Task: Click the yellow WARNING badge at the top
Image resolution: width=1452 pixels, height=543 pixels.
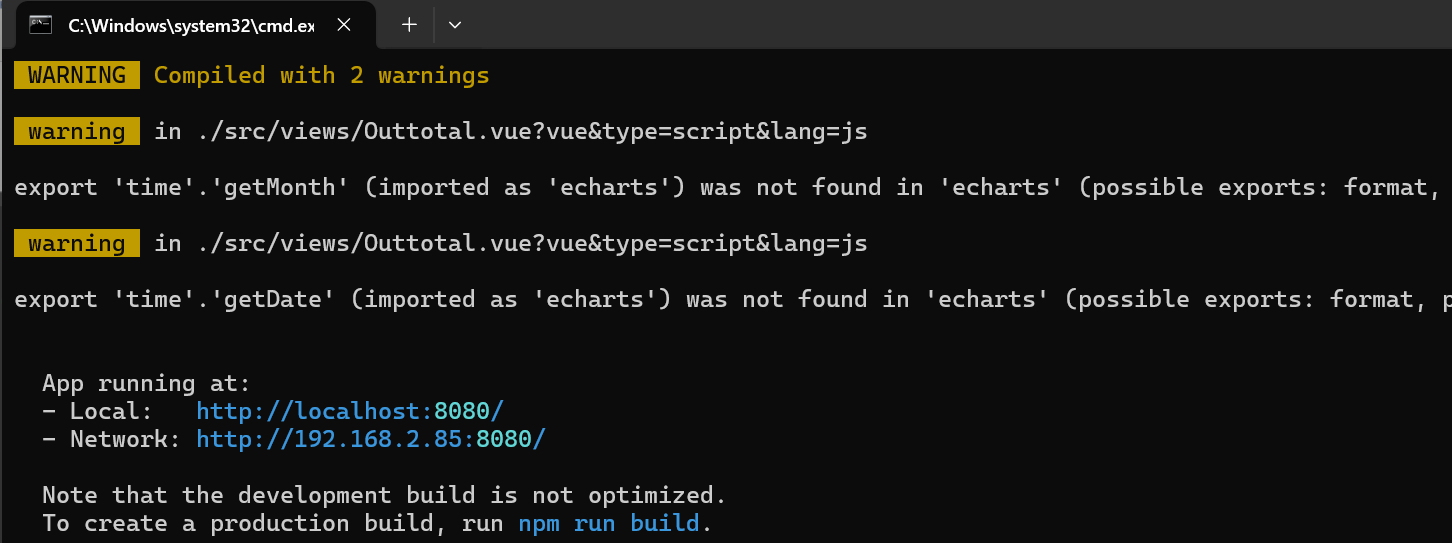Action: click(77, 75)
